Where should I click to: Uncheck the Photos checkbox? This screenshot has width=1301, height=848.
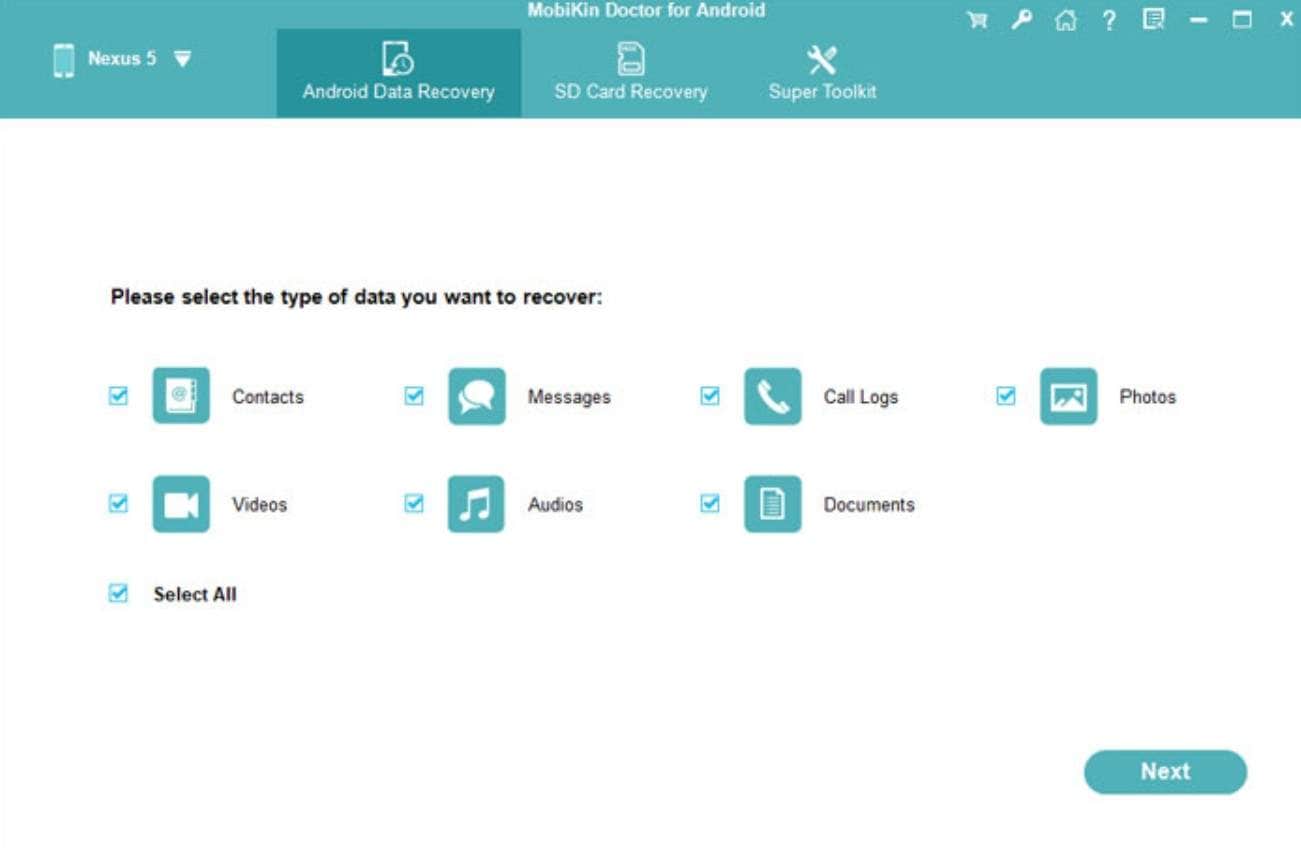click(x=1006, y=396)
